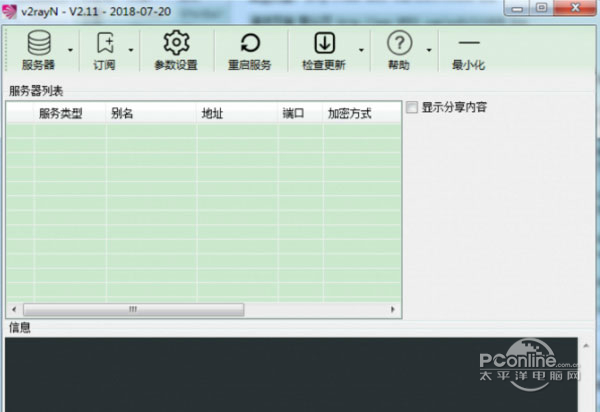Sort by the 端口 column header
The height and width of the screenshot is (412, 600).
tap(300, 113)
